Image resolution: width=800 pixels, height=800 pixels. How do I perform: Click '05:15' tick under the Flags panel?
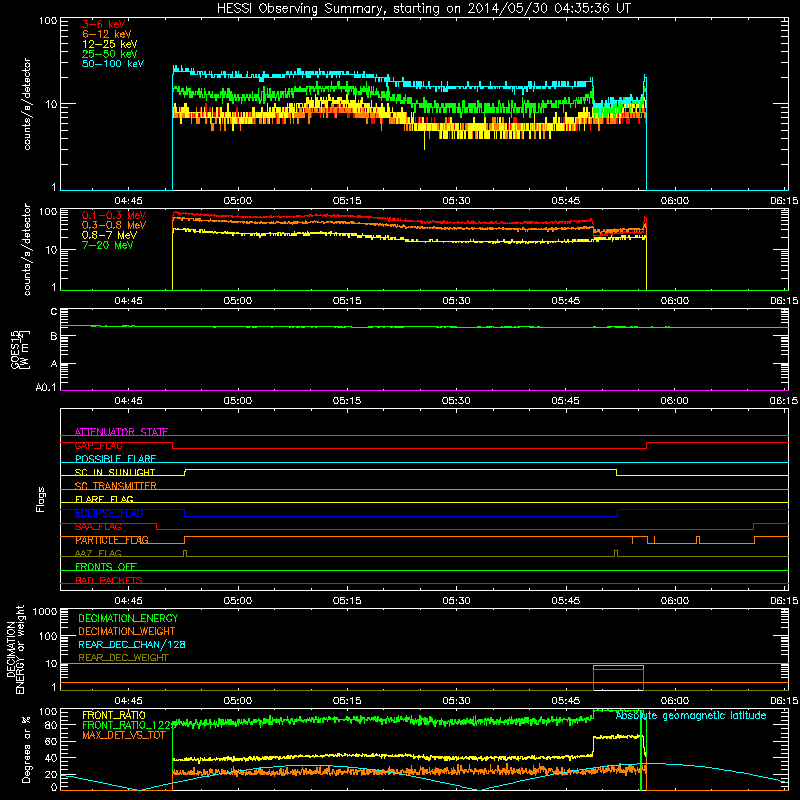[347, 601]
